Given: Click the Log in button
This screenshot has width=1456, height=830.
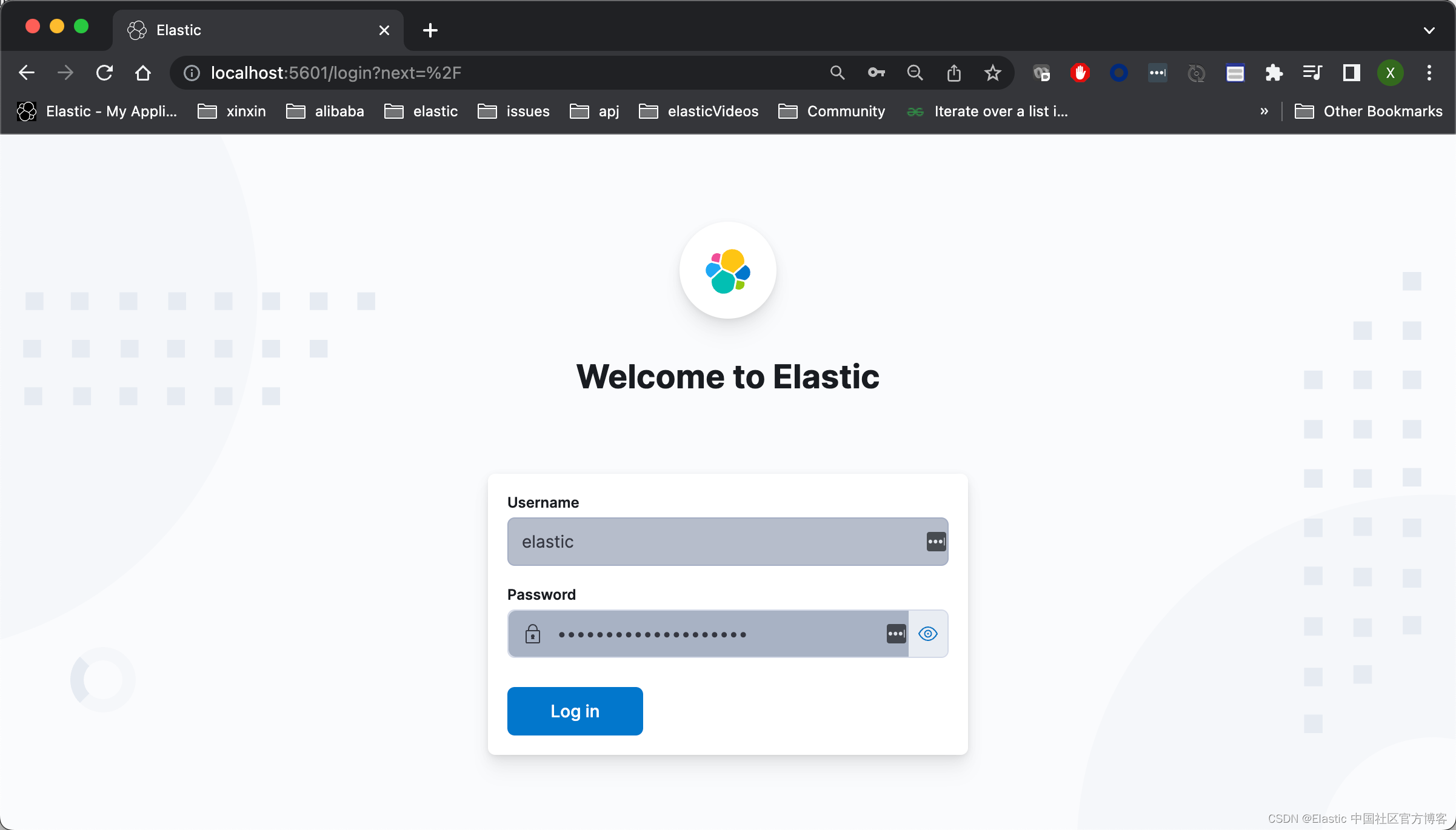Looking at the screenshot, I should click(x=575, y=711).
